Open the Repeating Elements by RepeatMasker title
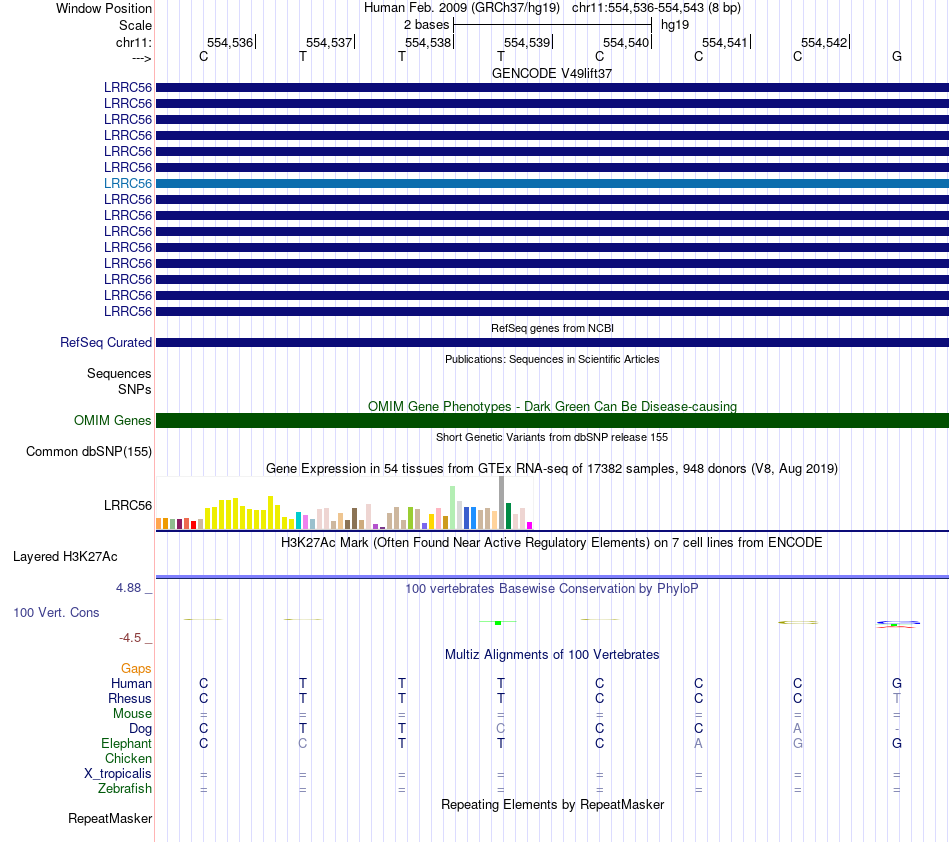Image resolution: width=950 pixels, height=842 pixels. [x=552, y=805]
